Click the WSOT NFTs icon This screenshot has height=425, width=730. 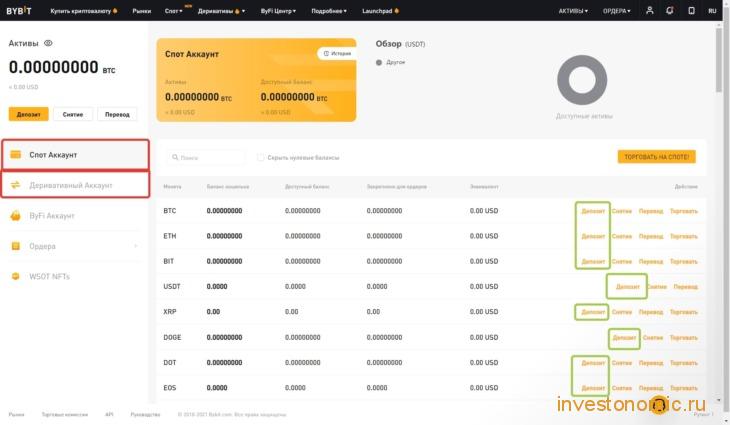(15, 276)
